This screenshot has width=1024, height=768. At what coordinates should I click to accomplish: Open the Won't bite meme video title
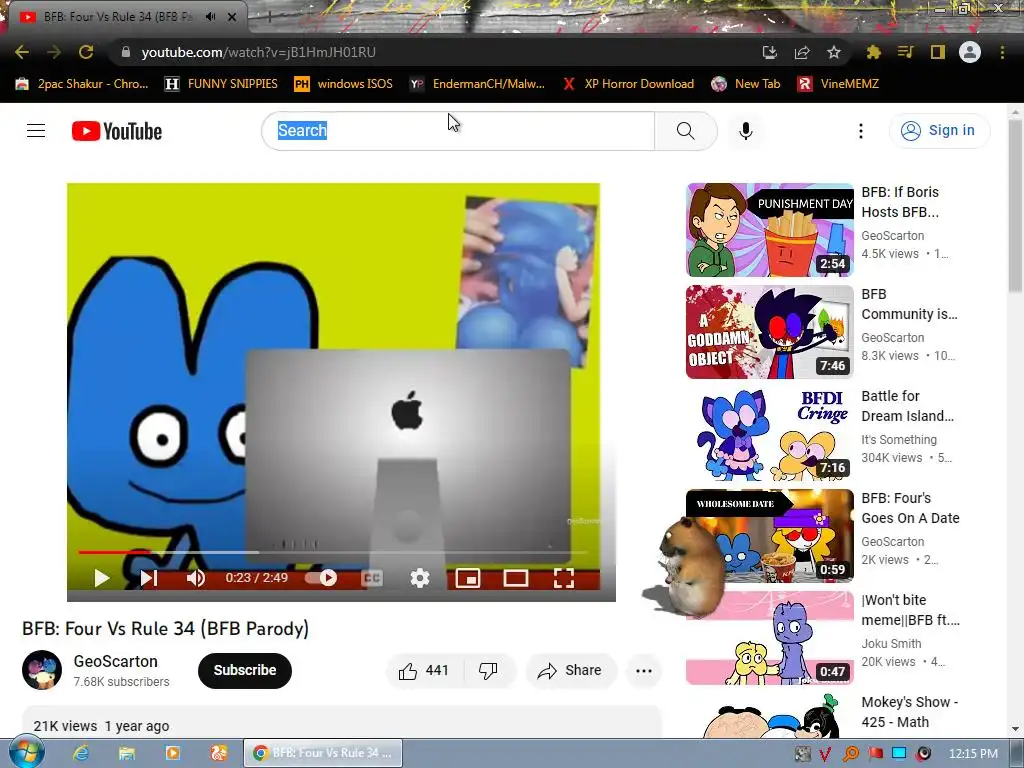point(910,610)
